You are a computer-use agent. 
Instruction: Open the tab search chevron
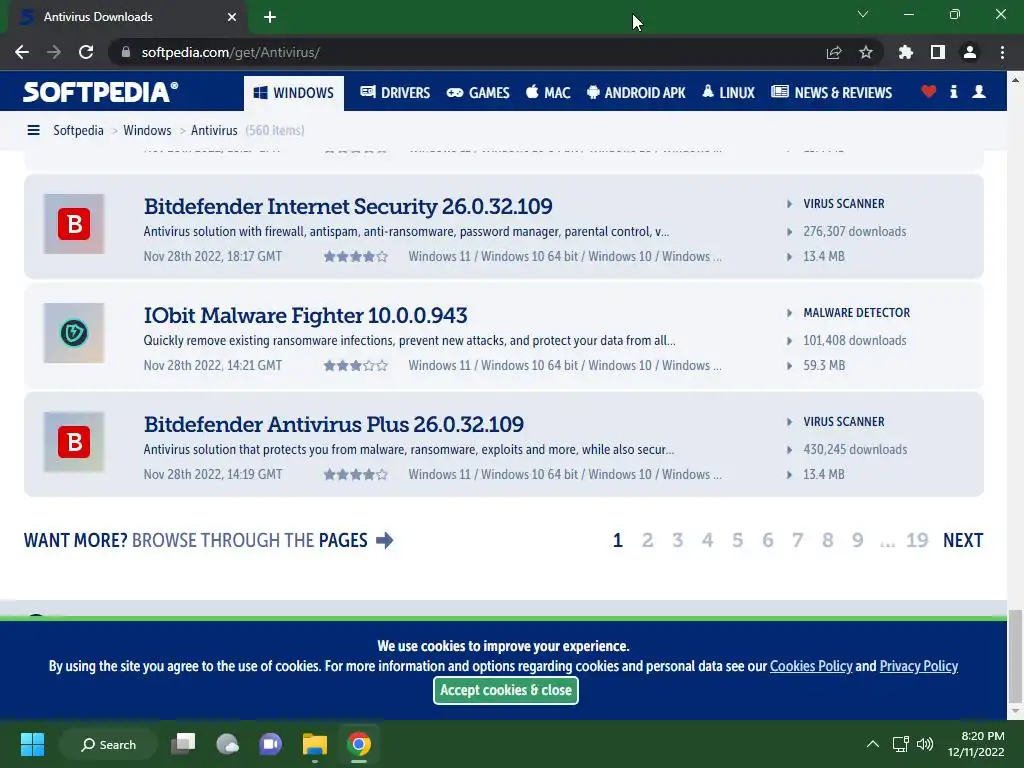point(863,14)
